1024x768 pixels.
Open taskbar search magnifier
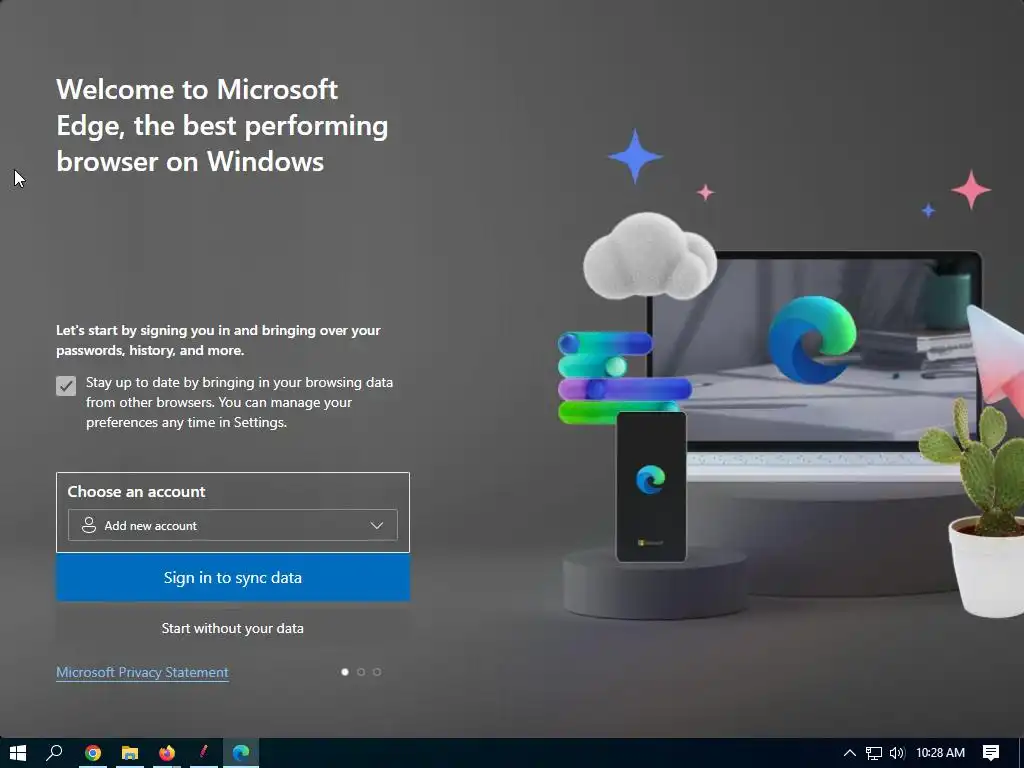pyautogui.click(x=55, y=753)
